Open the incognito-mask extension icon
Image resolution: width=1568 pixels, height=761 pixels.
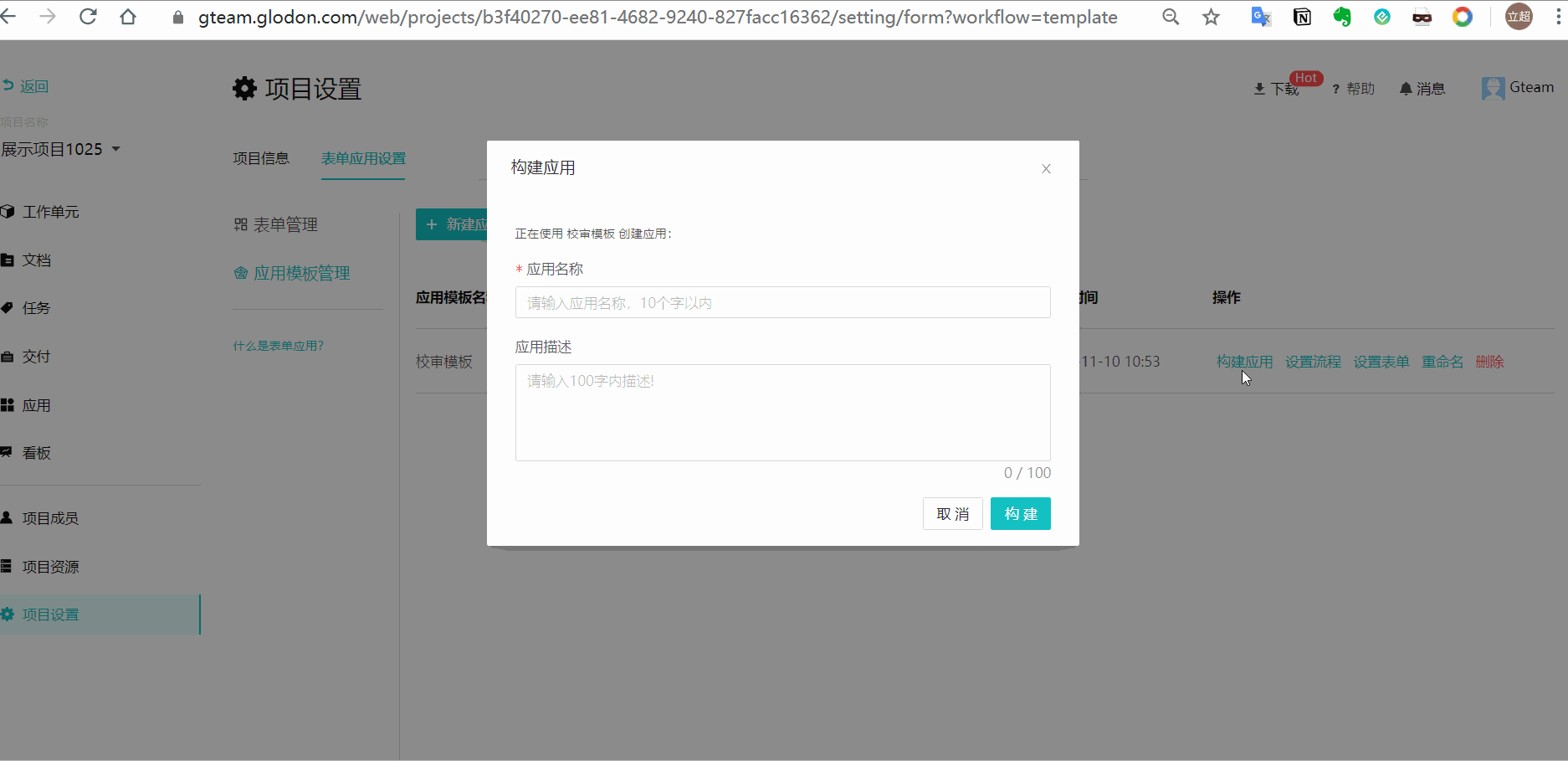coord(1422,18)
